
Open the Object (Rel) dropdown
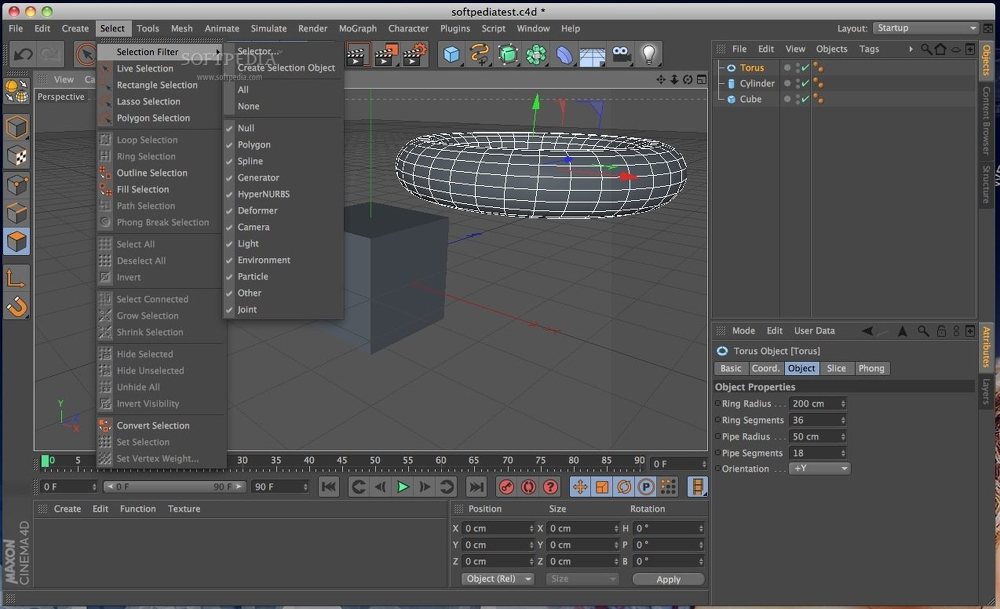point(497,579)
